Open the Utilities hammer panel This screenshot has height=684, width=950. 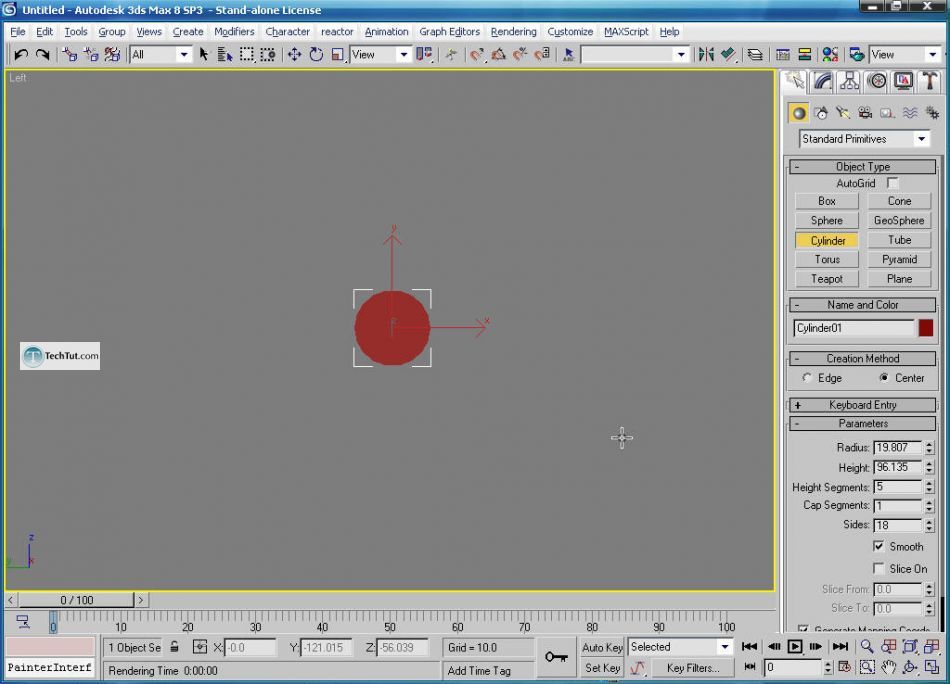930,81
